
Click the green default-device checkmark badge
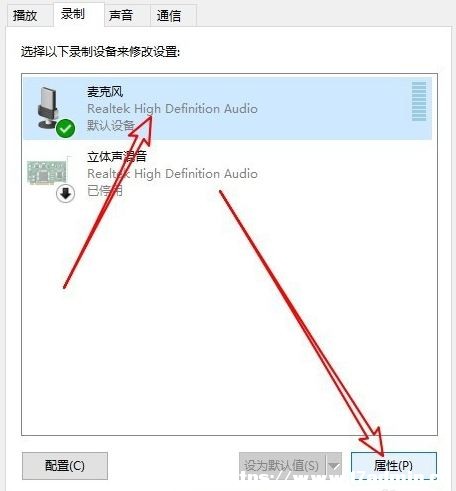(65, 128)
